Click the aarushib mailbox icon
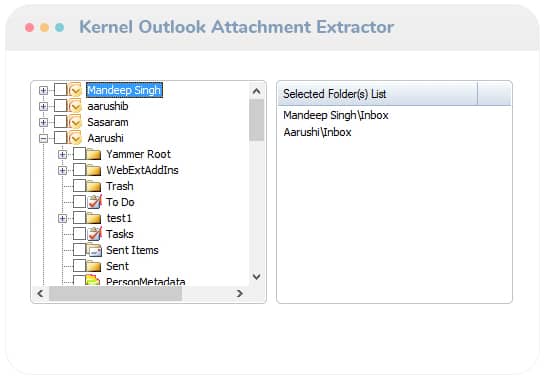 pyautogui.click(x=74, y=106)
